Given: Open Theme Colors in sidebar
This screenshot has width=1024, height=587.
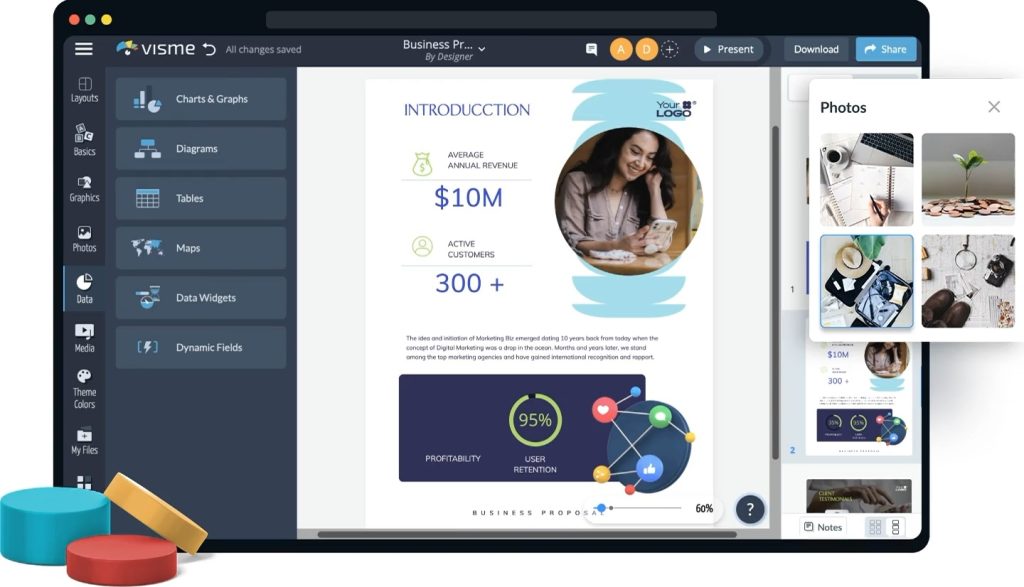Looking at the screenshot, I should 84,388.
